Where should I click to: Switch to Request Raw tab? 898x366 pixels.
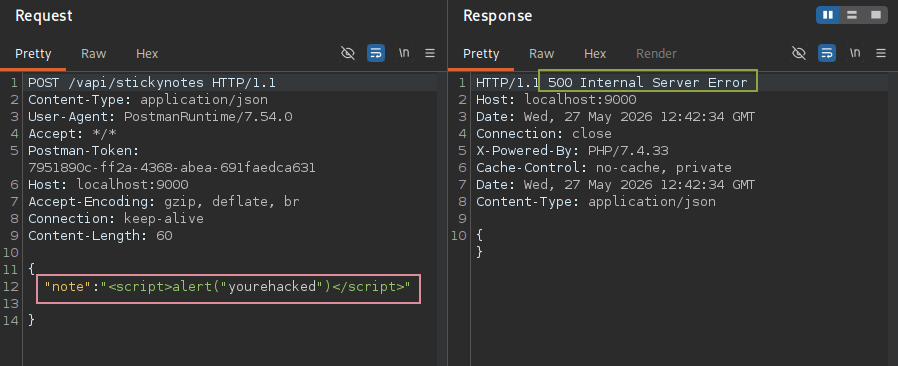coord(93,54)
